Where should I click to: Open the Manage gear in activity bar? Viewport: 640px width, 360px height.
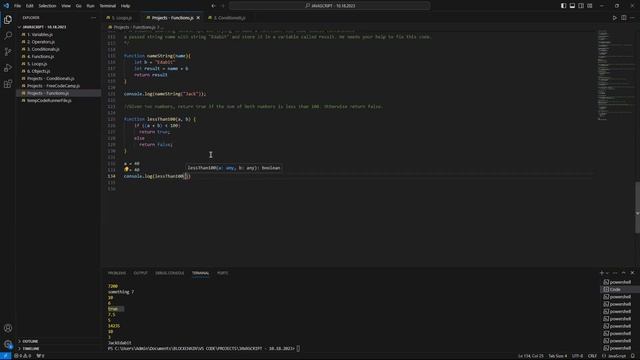(x=8, y=344)
